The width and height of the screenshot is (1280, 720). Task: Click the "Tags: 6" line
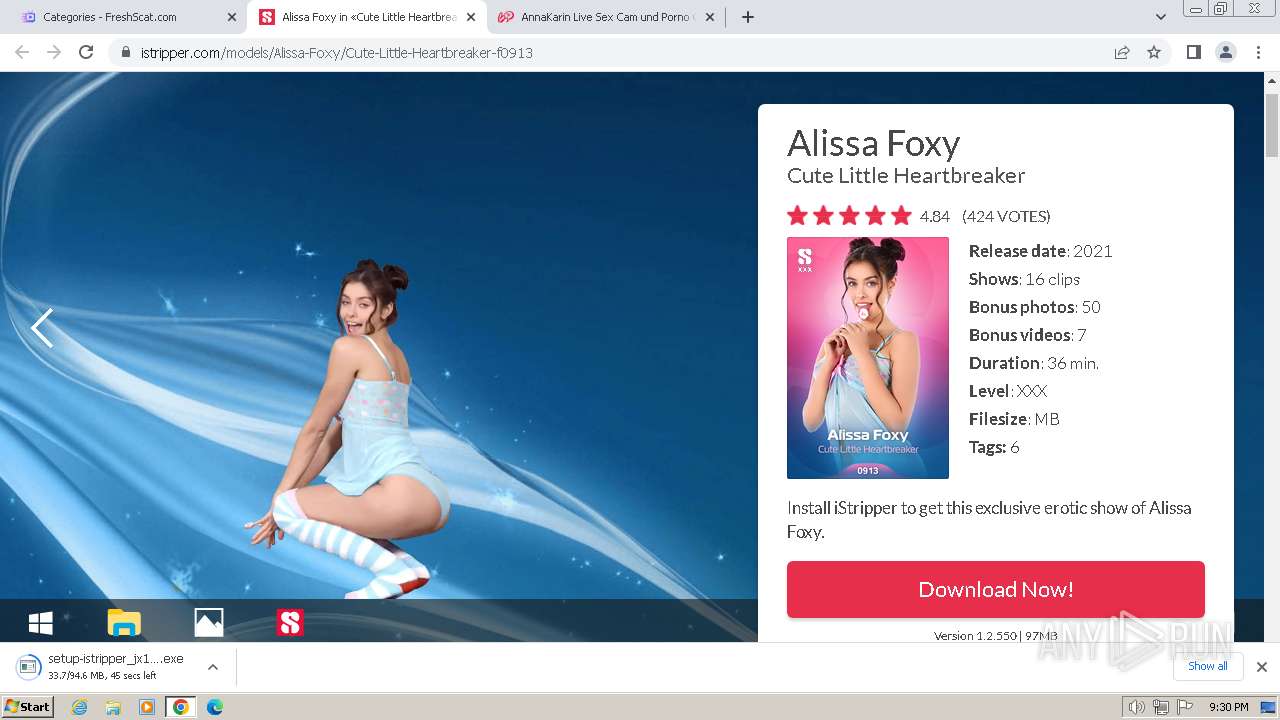994,447
